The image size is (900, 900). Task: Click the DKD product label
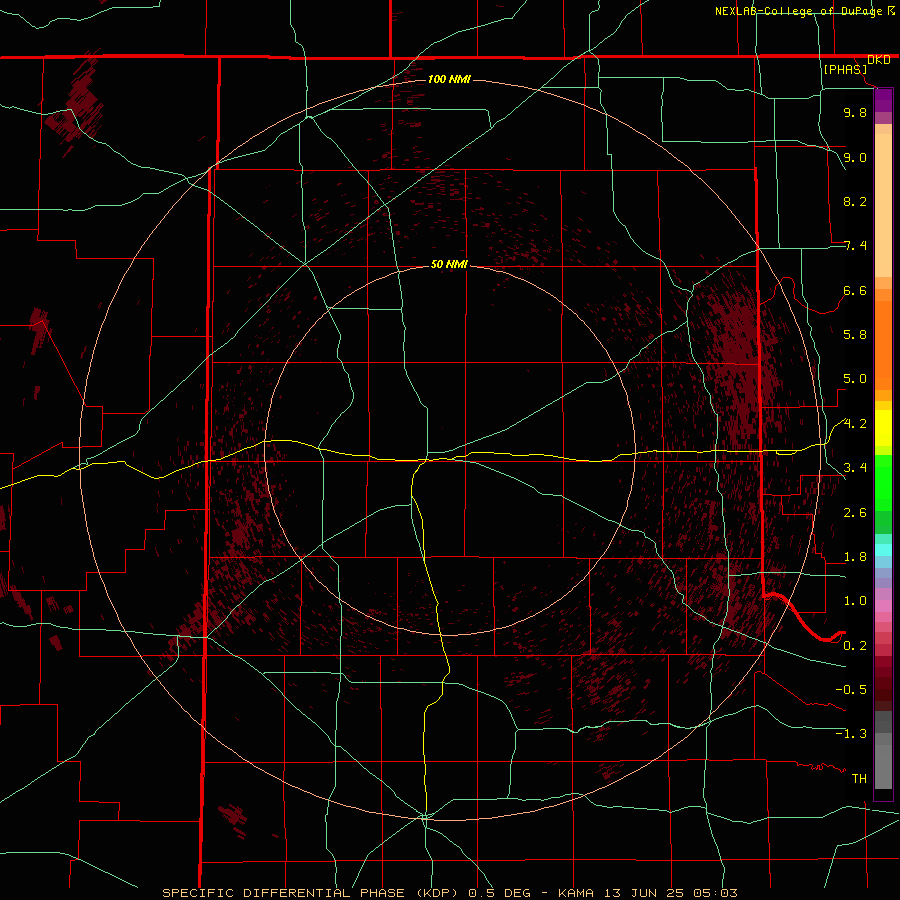tap(878, 60)
